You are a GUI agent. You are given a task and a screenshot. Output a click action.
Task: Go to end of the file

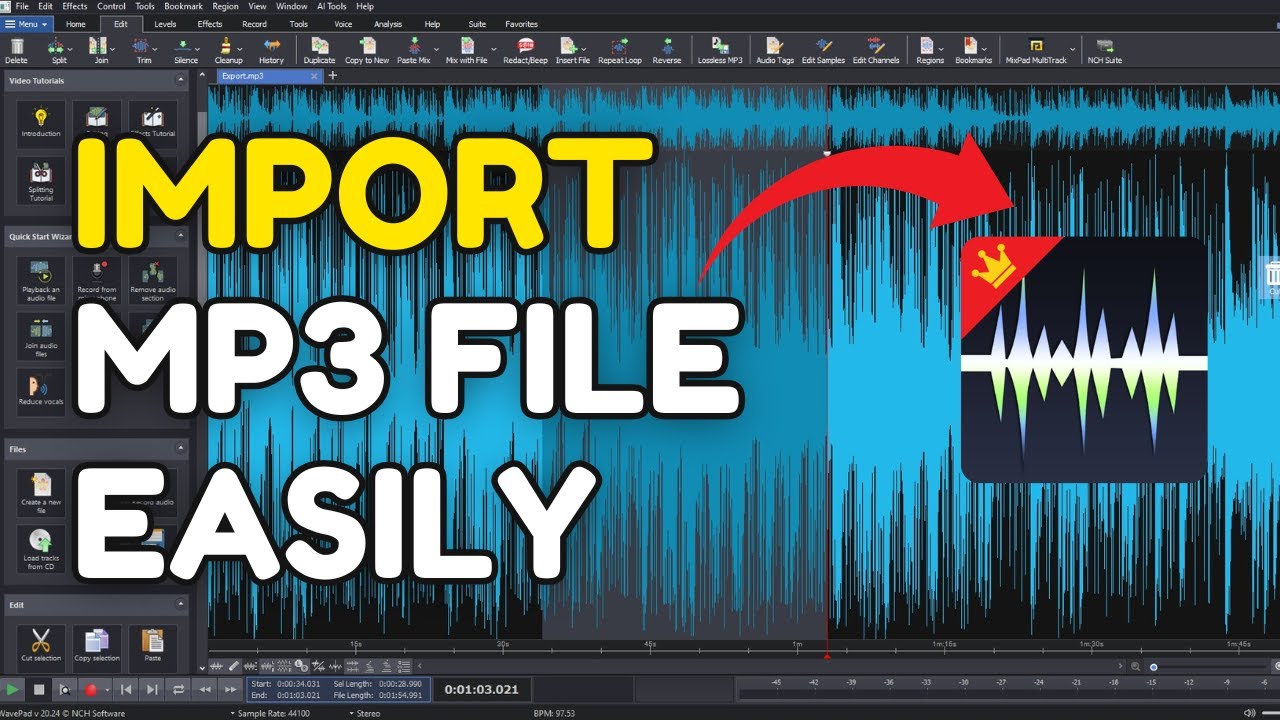pyautogui.click(x=152, y=689)
